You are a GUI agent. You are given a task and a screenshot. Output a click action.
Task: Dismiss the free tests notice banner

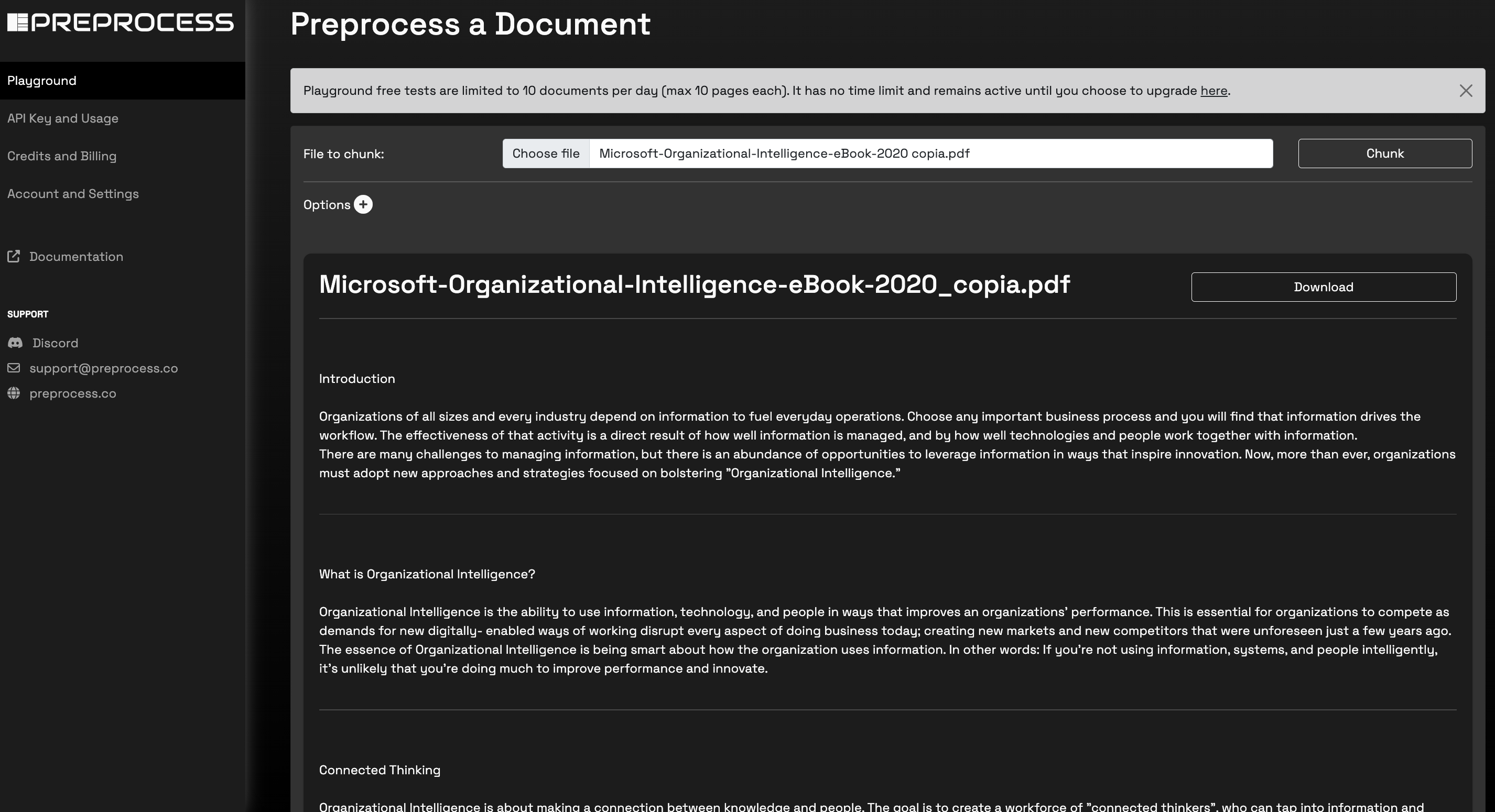click(1466, 91)
